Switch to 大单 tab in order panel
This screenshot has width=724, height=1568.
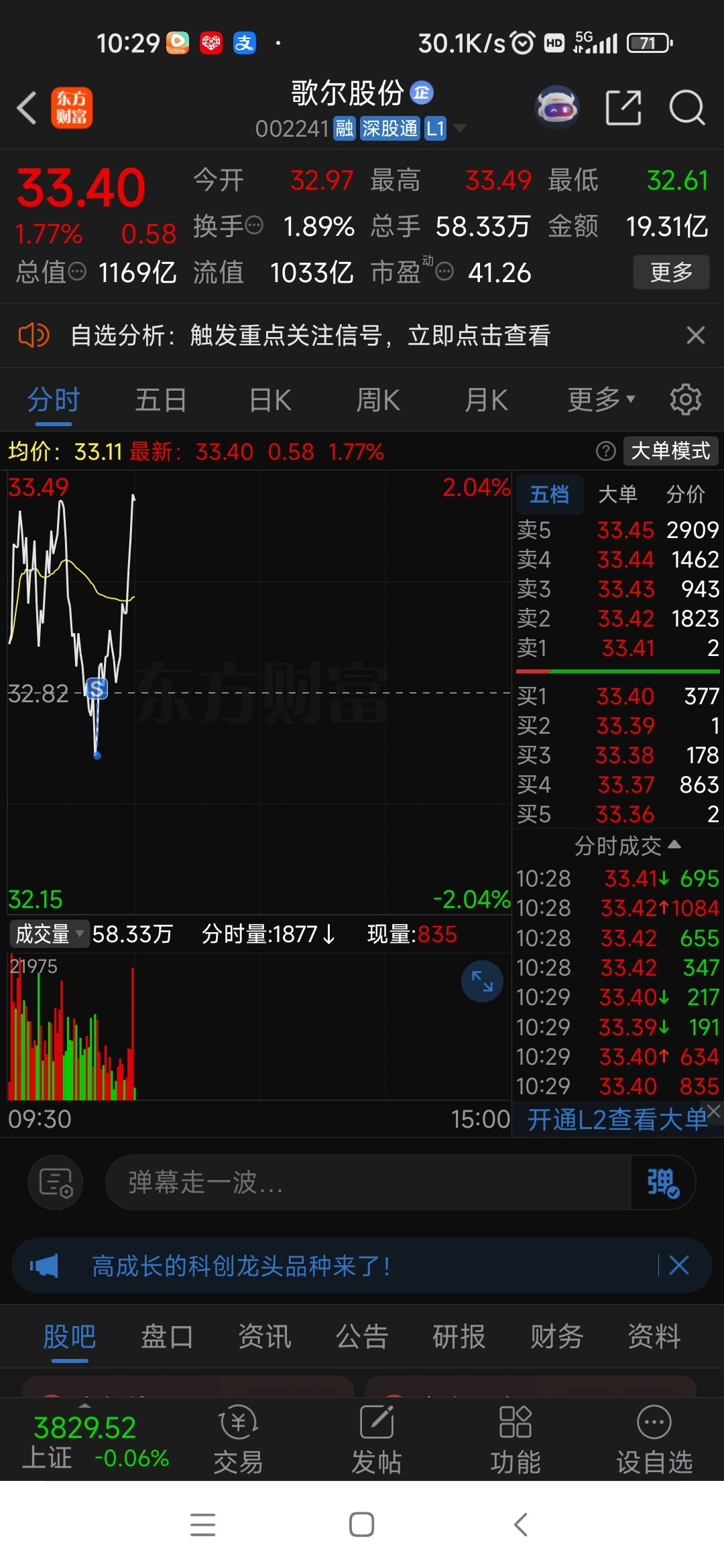(x=617, y=495)
